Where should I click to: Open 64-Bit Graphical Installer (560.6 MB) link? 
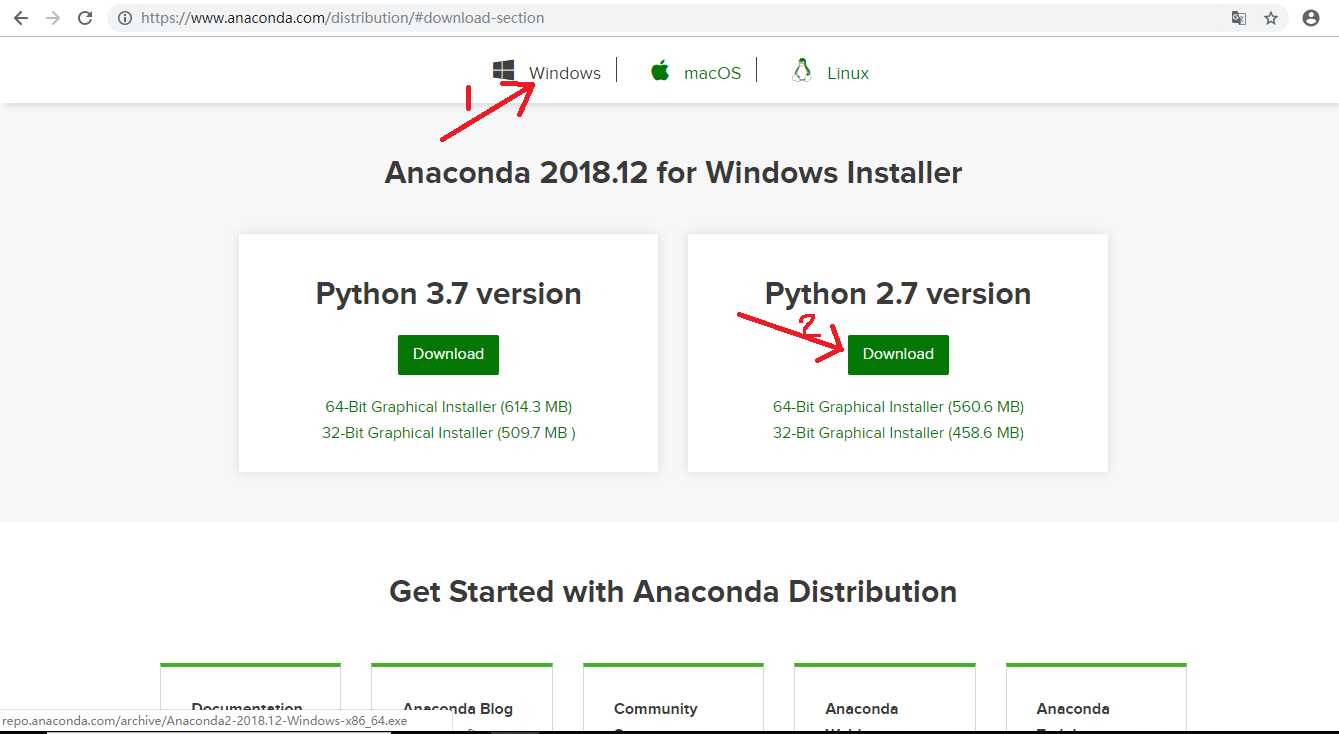coord(898,407)
